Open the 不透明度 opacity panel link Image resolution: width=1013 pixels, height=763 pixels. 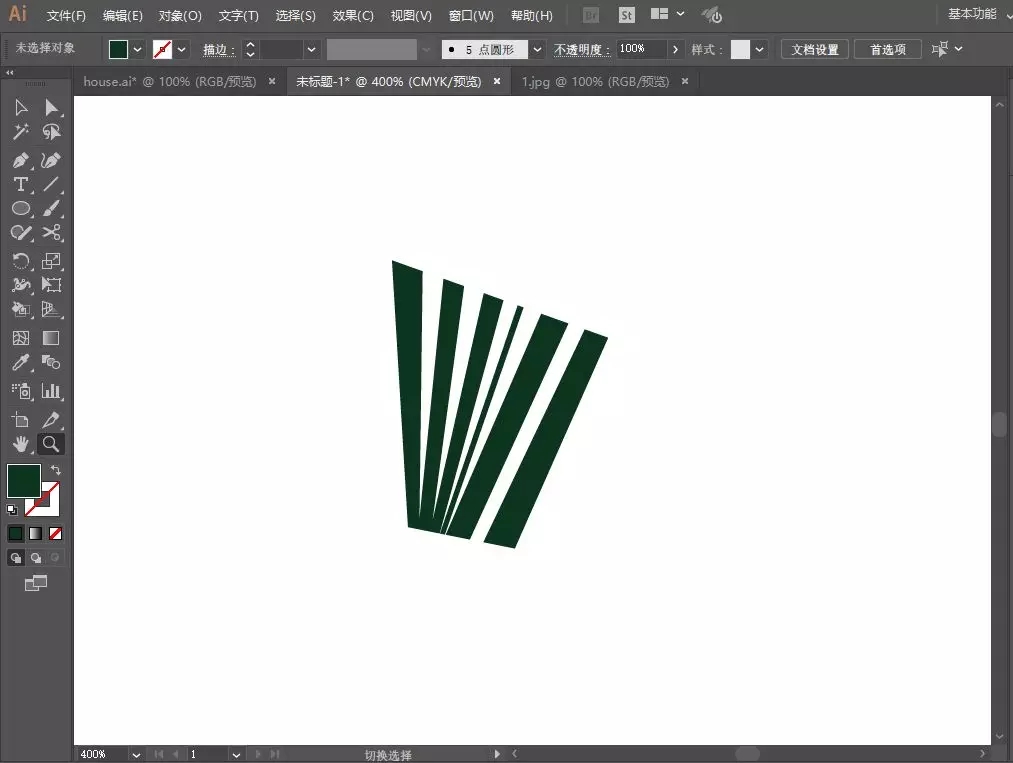pyautogui.click(x=581, y=50)
